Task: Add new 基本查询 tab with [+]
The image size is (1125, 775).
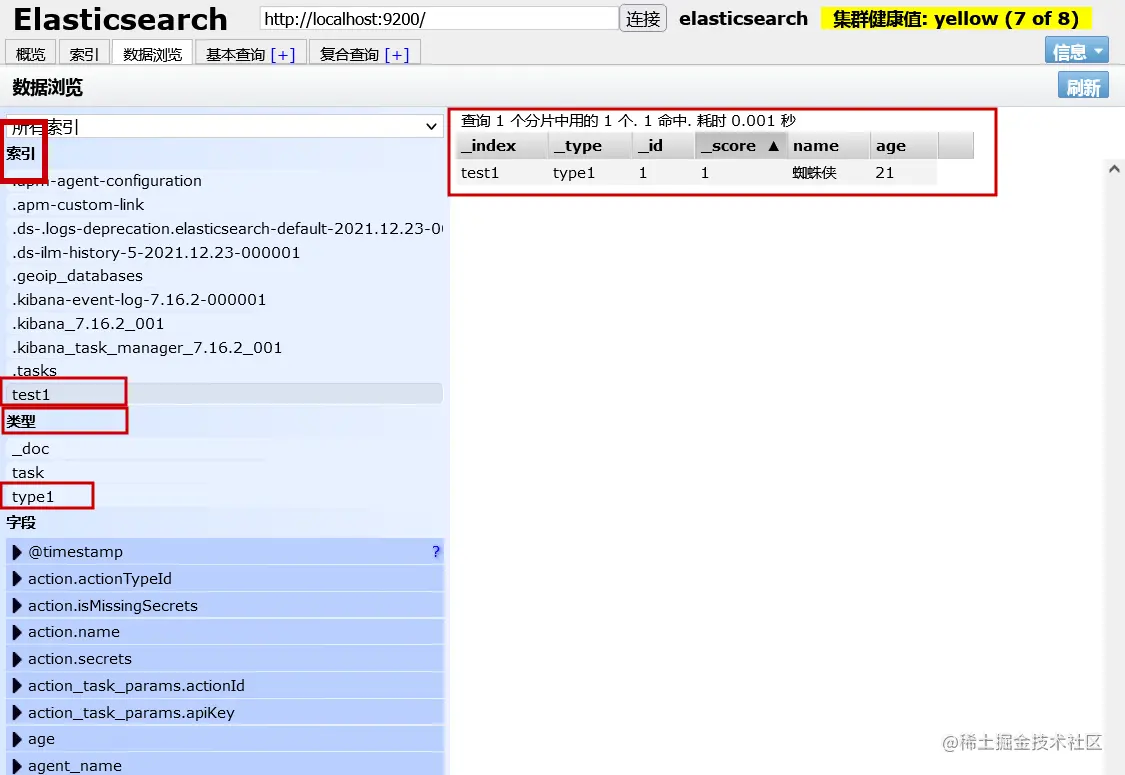Action: [283, 55]
